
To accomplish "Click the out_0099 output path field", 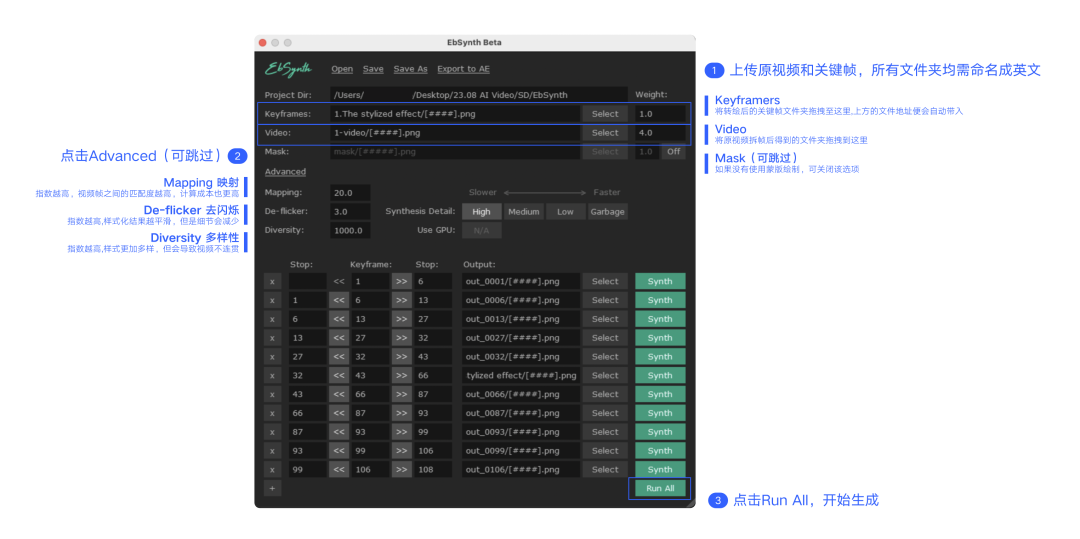I will pyautogui.click(x=521, y=451).
